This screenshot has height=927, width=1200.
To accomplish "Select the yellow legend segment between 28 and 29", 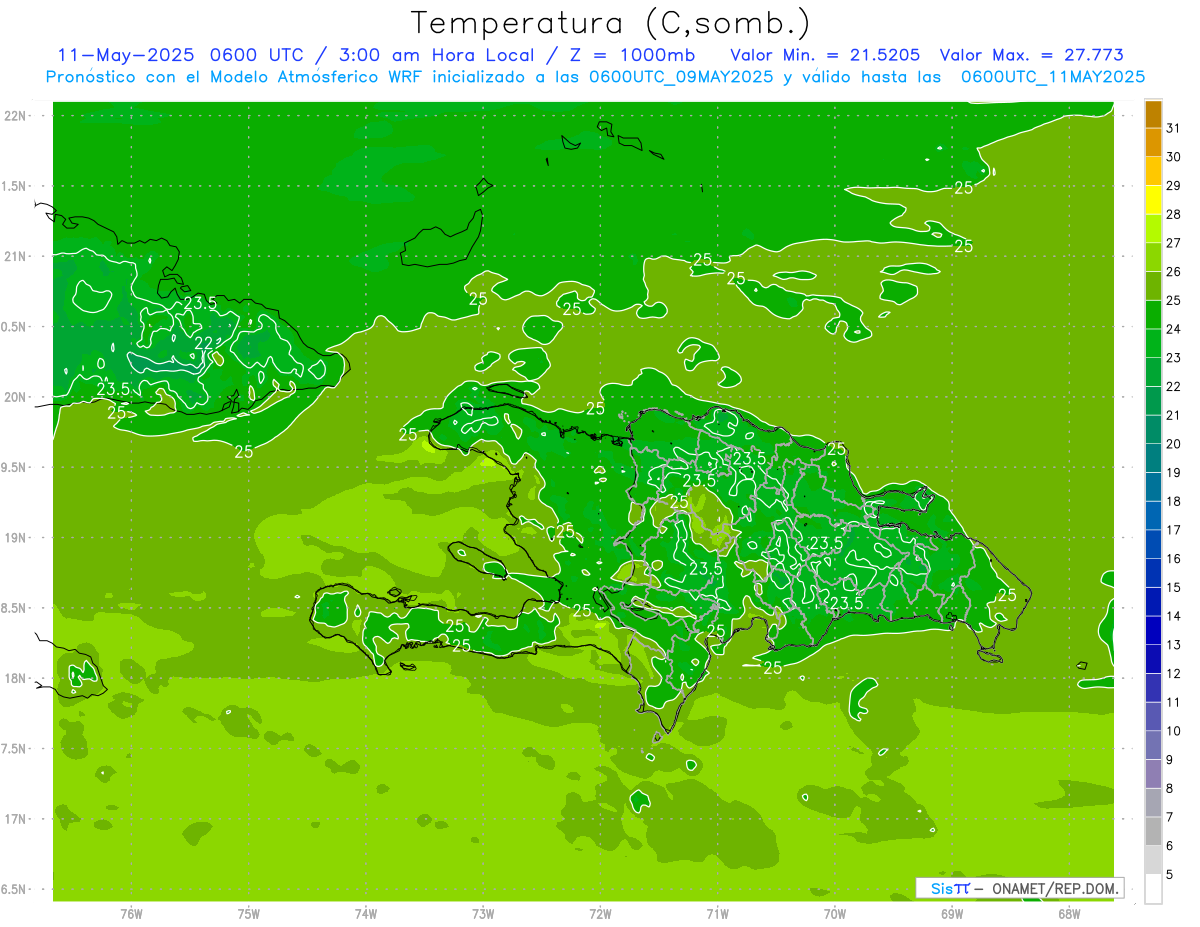I will pos(1153,200).
